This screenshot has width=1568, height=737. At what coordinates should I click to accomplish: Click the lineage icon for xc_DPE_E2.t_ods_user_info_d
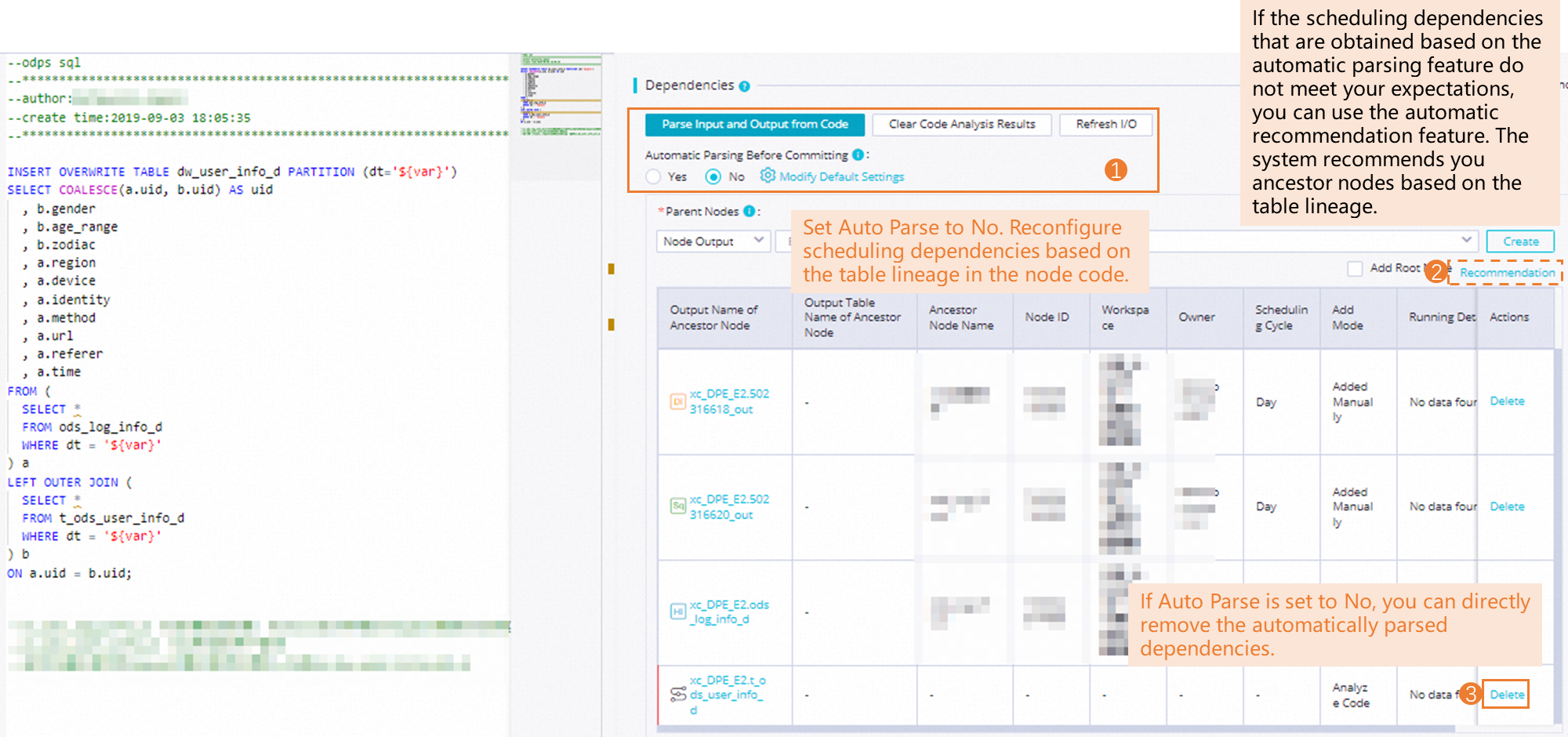click(678, 695)
